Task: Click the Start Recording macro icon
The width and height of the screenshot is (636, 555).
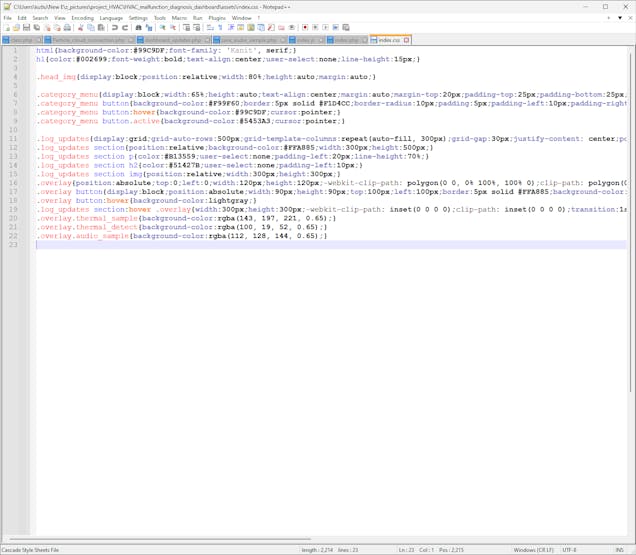Action: pyautogui.click(x=305, y=28)
